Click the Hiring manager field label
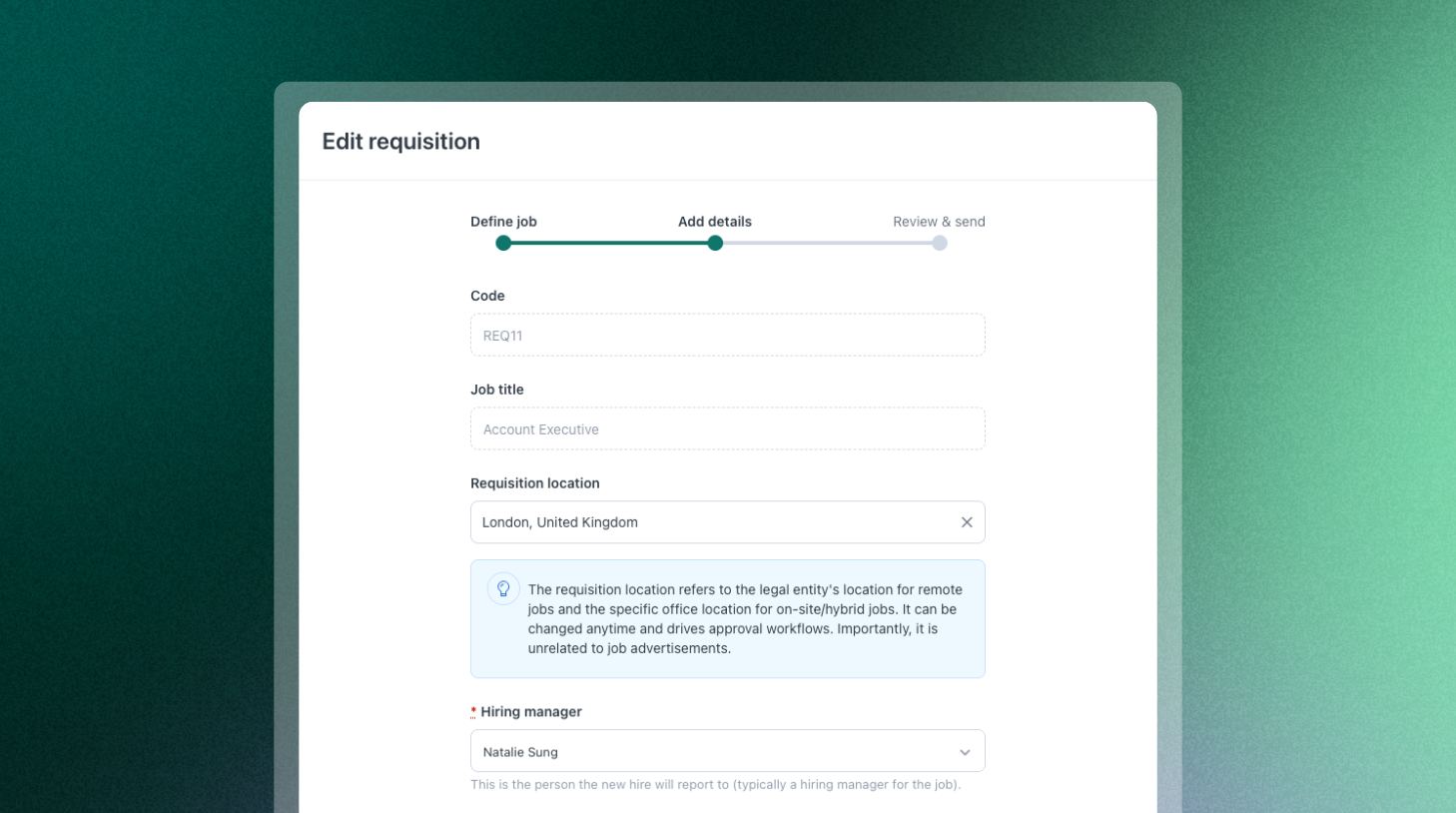The width and height of the screenshot is (1456, 813). click(531, 712)
